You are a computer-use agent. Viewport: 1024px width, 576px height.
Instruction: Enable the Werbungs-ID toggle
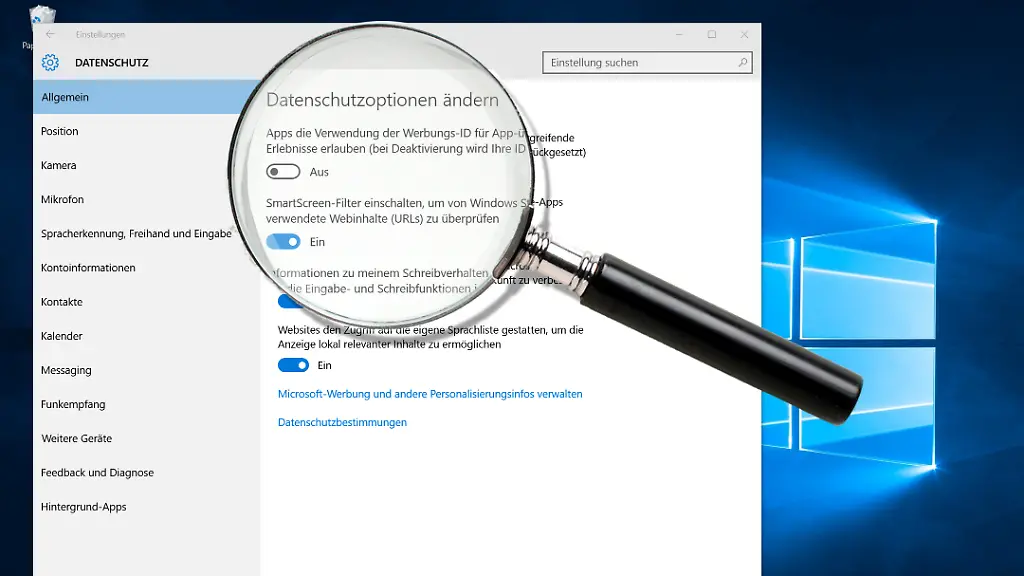tap(283, 172)
